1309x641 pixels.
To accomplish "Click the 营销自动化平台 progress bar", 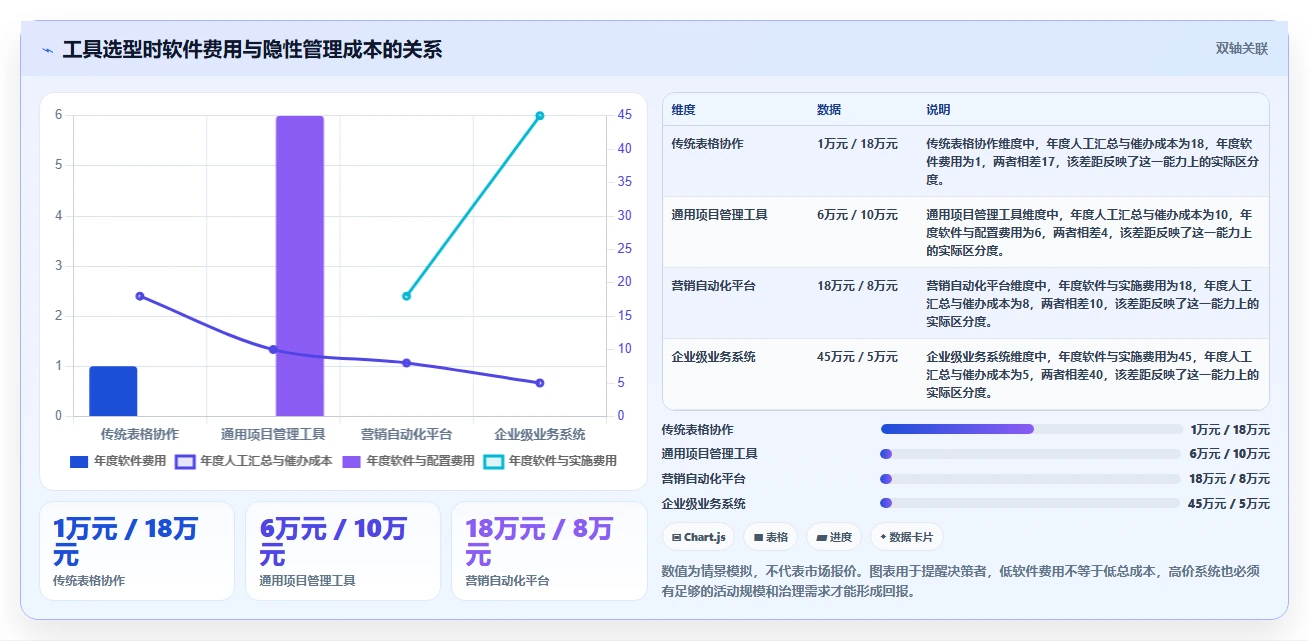I will point(1031,478).
